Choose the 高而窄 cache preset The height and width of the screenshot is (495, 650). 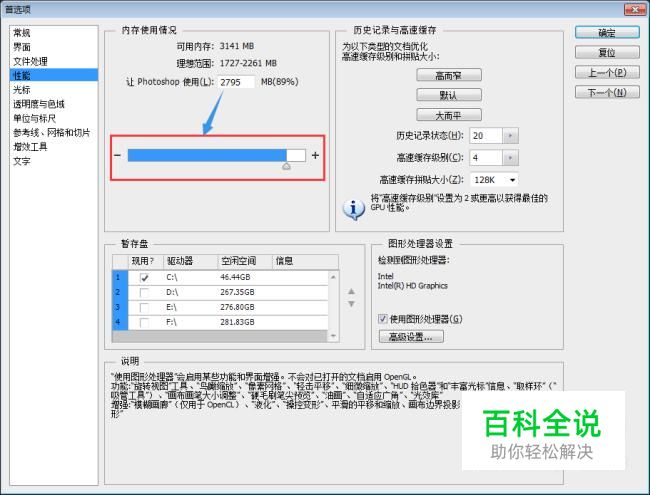[449, 75]
